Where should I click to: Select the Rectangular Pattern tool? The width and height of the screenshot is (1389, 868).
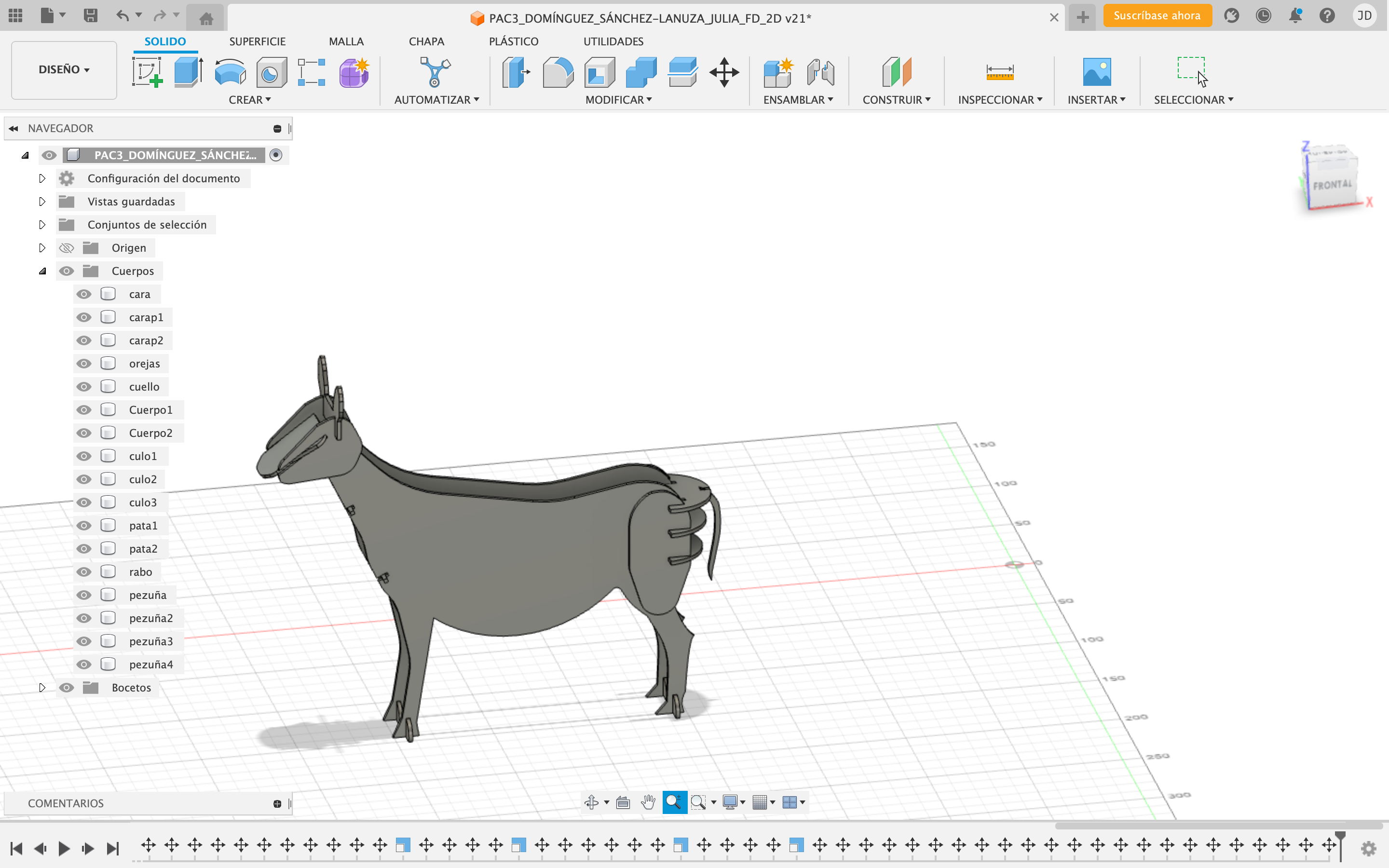[312, 72]
